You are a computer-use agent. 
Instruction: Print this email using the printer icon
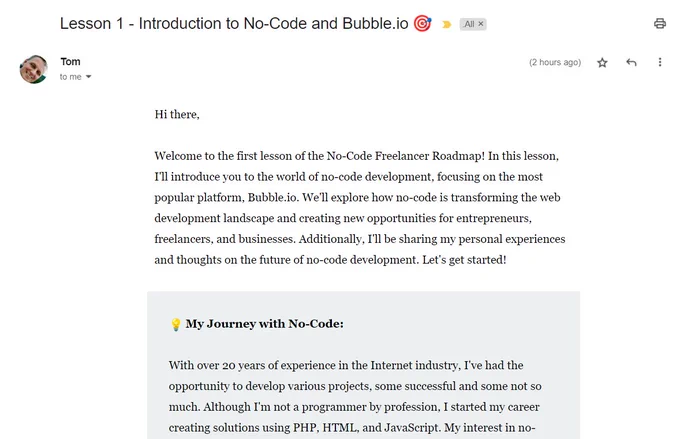tap(660, 23)
